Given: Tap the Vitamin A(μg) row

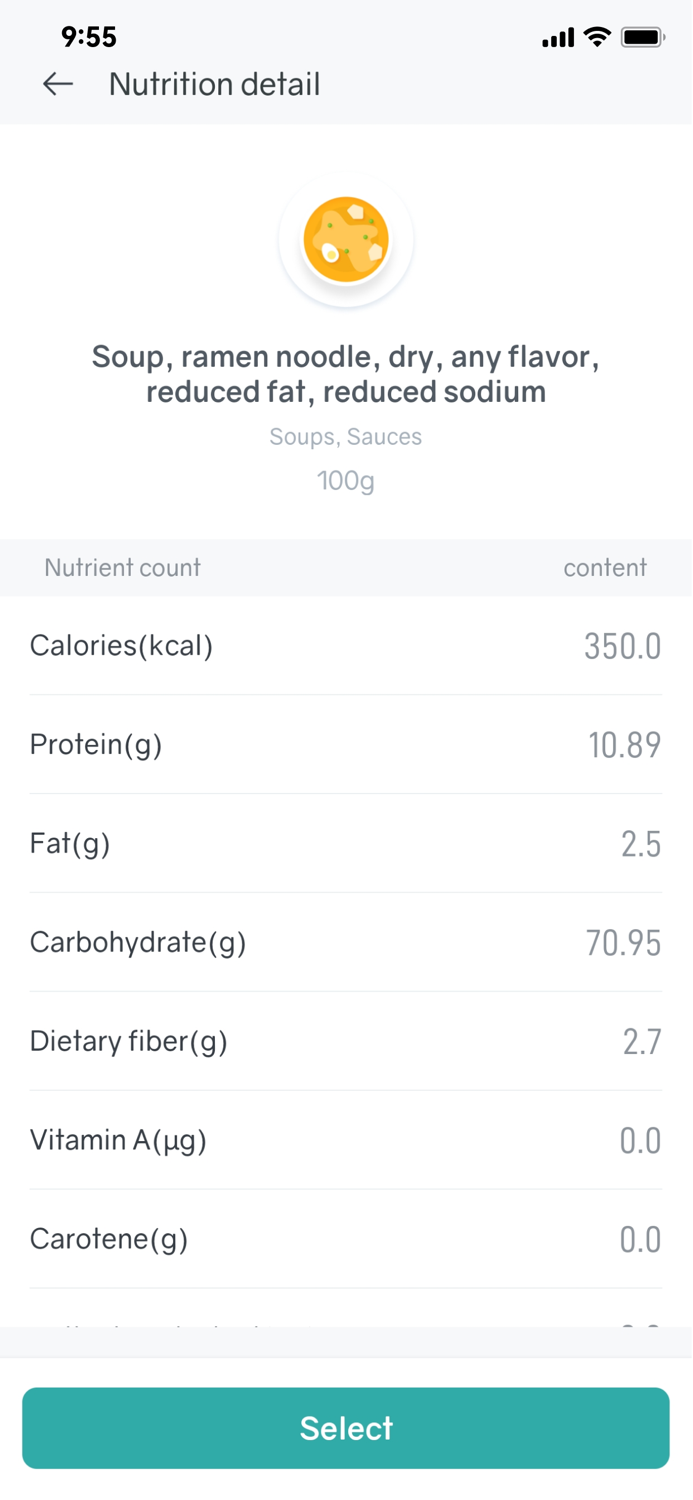Looking at the screenshot, I should click(x=346, y=1139).
